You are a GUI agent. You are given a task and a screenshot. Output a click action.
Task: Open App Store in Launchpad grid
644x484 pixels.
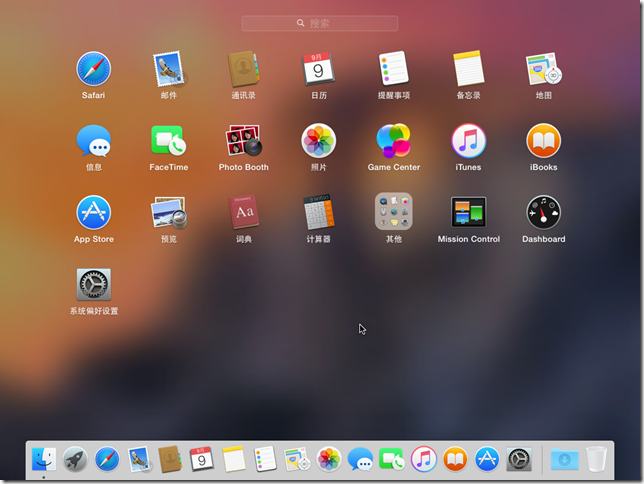click(94, 212)
